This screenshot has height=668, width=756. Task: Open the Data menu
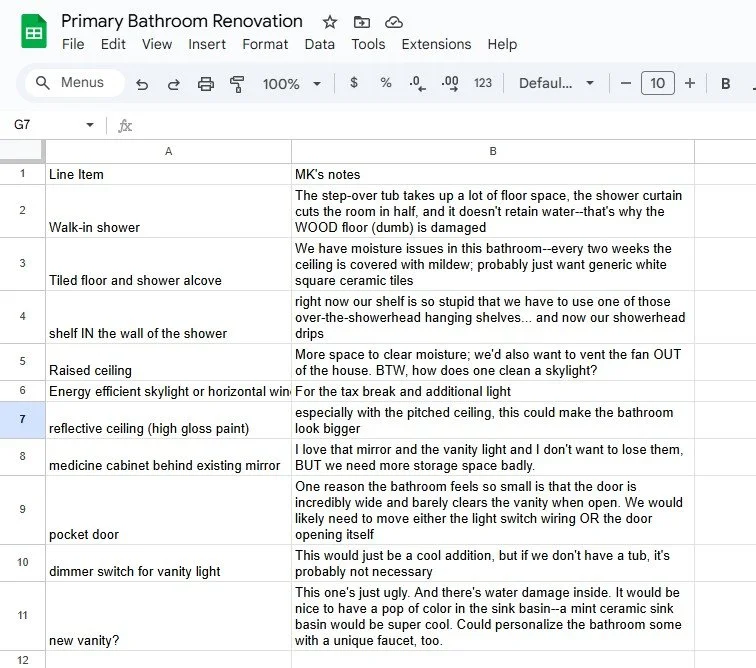tap(319, 44)
